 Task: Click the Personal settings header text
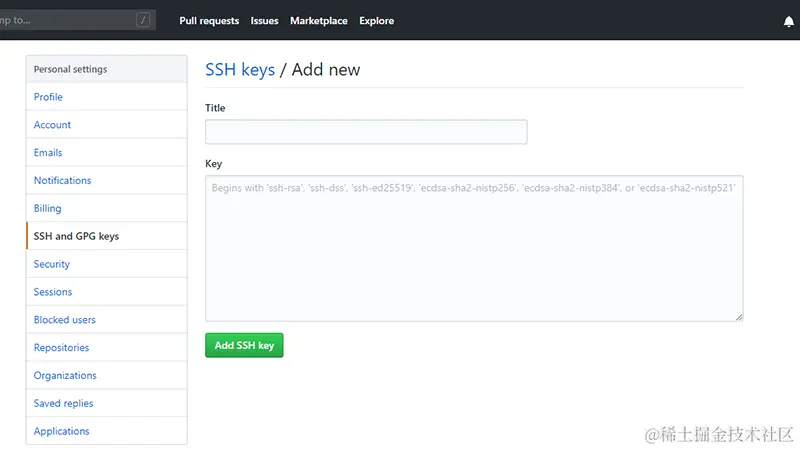(70, 69)
